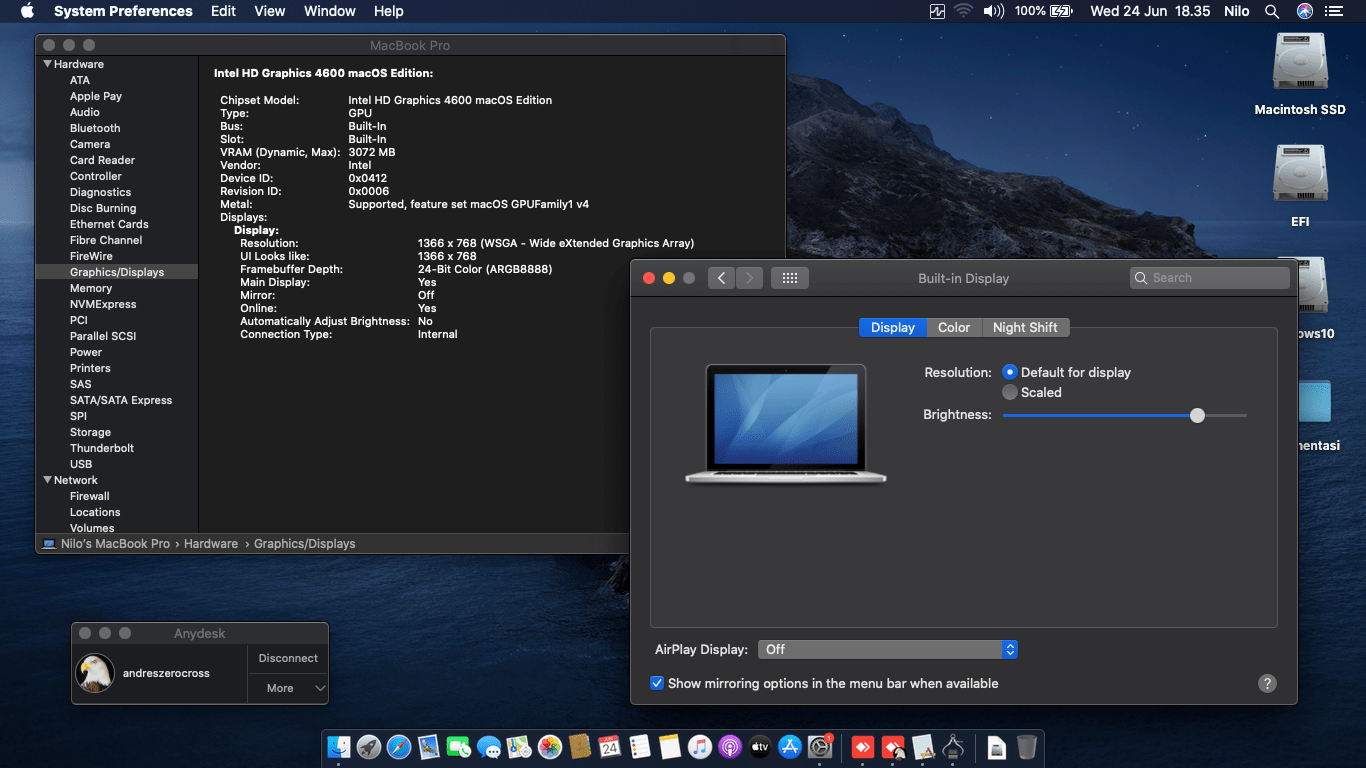
Task: Open the AirPlay Display dropdown
Action: [888, 649]
